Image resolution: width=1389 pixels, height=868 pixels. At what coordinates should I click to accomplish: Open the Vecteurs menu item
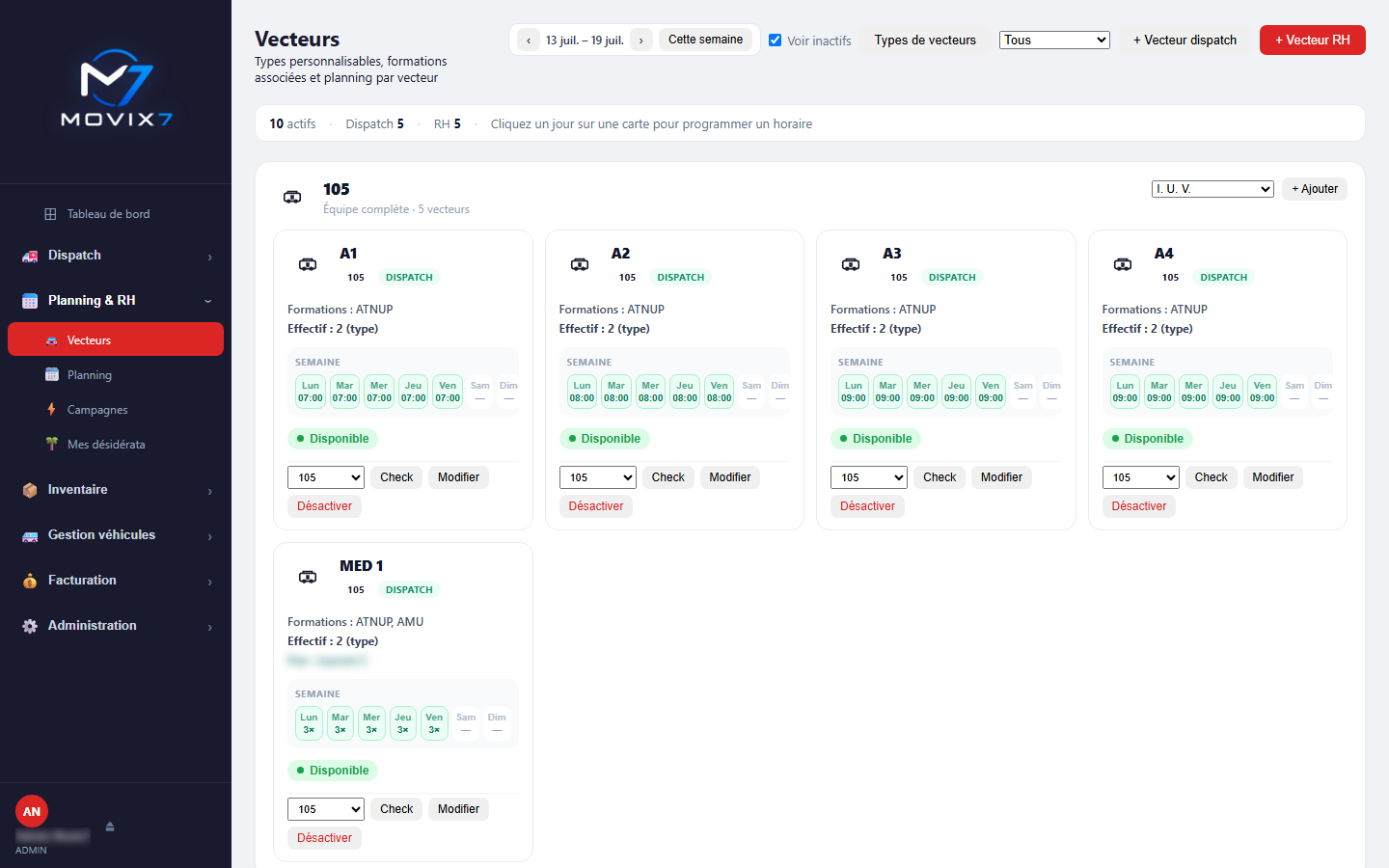pos(116,339)
